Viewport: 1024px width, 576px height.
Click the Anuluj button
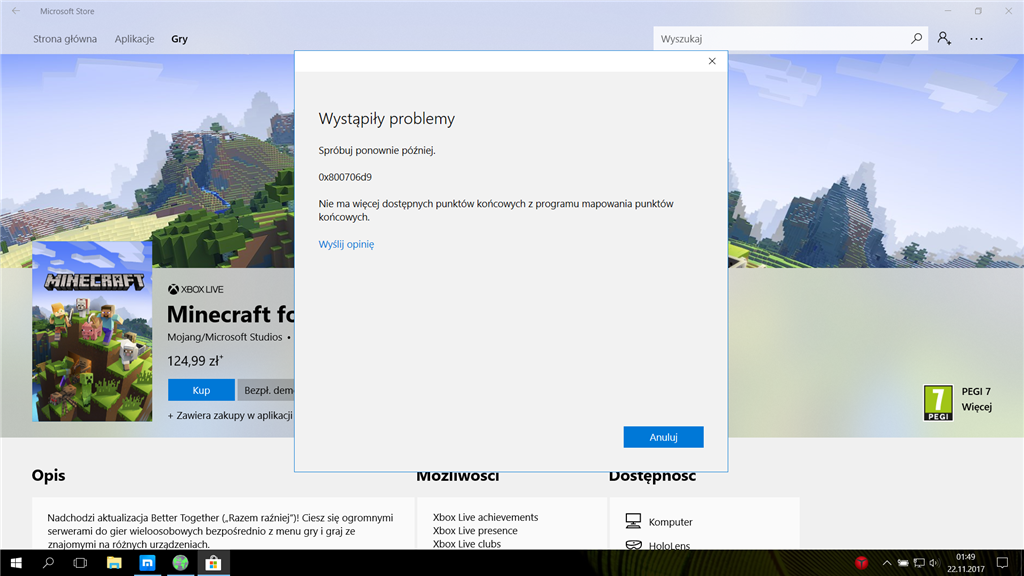pos(664,437)
